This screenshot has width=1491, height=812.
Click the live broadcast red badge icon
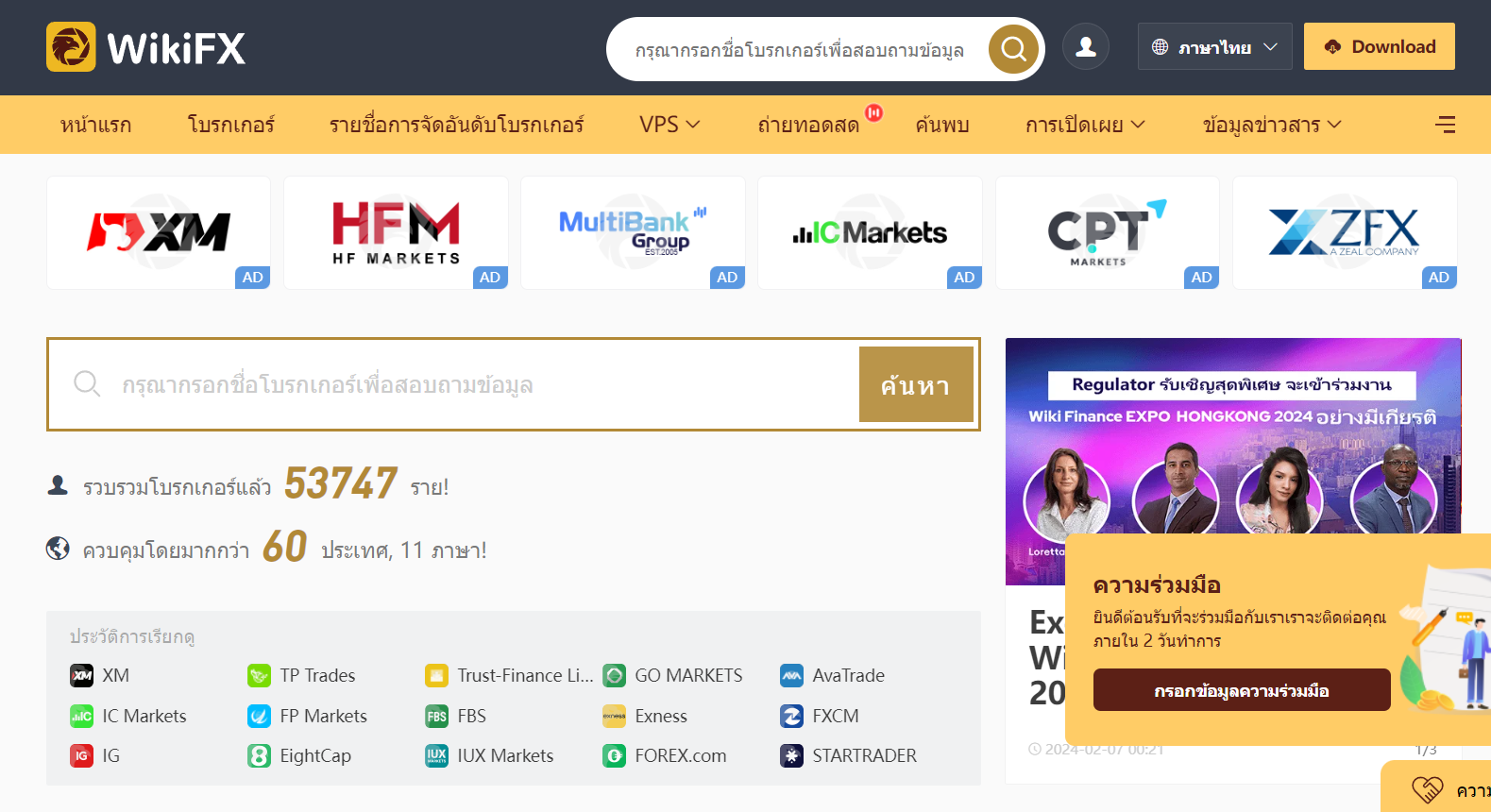(x=874, y=112)
